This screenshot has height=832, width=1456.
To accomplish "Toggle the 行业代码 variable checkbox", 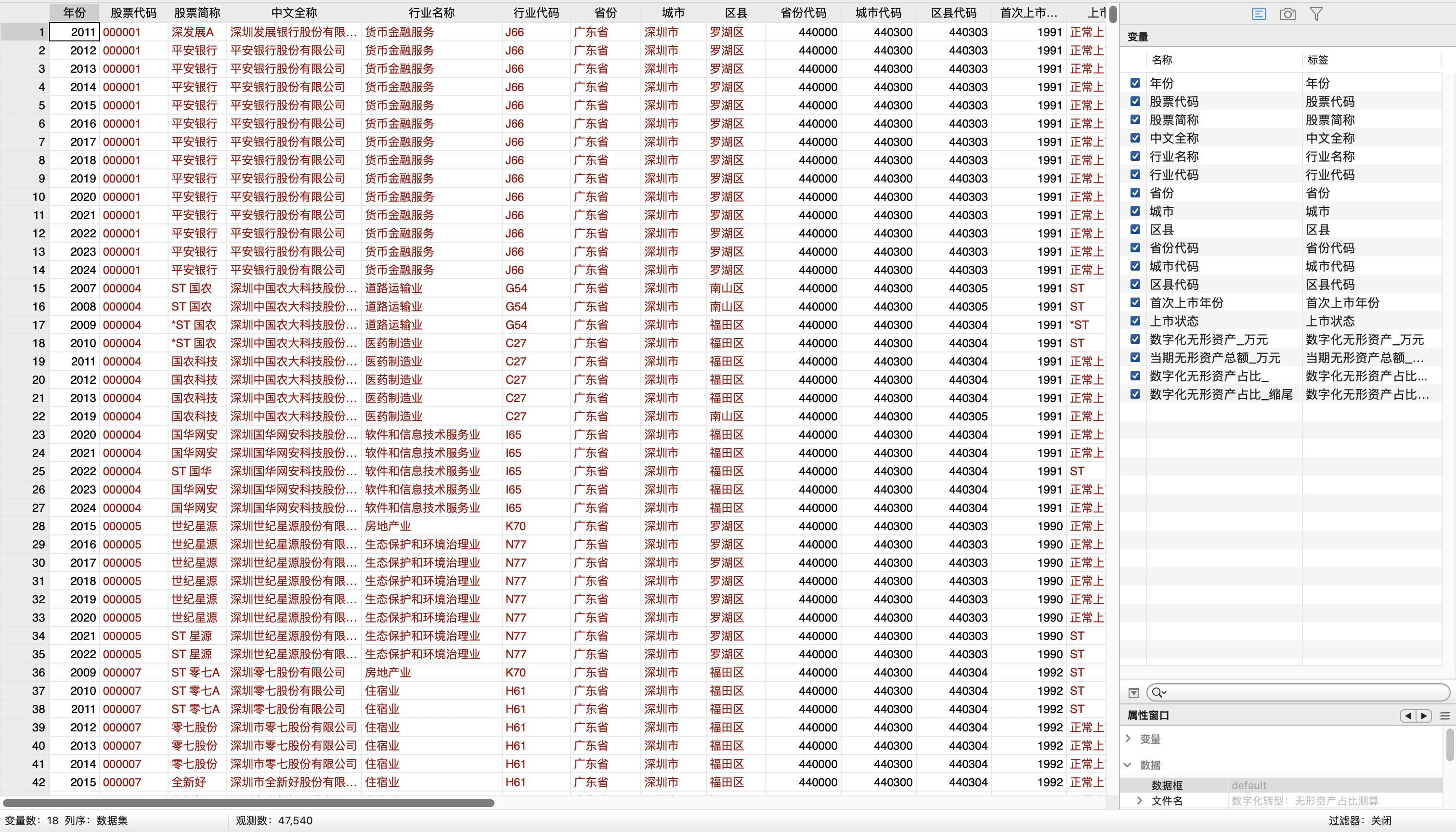I will coord(1135,174).
